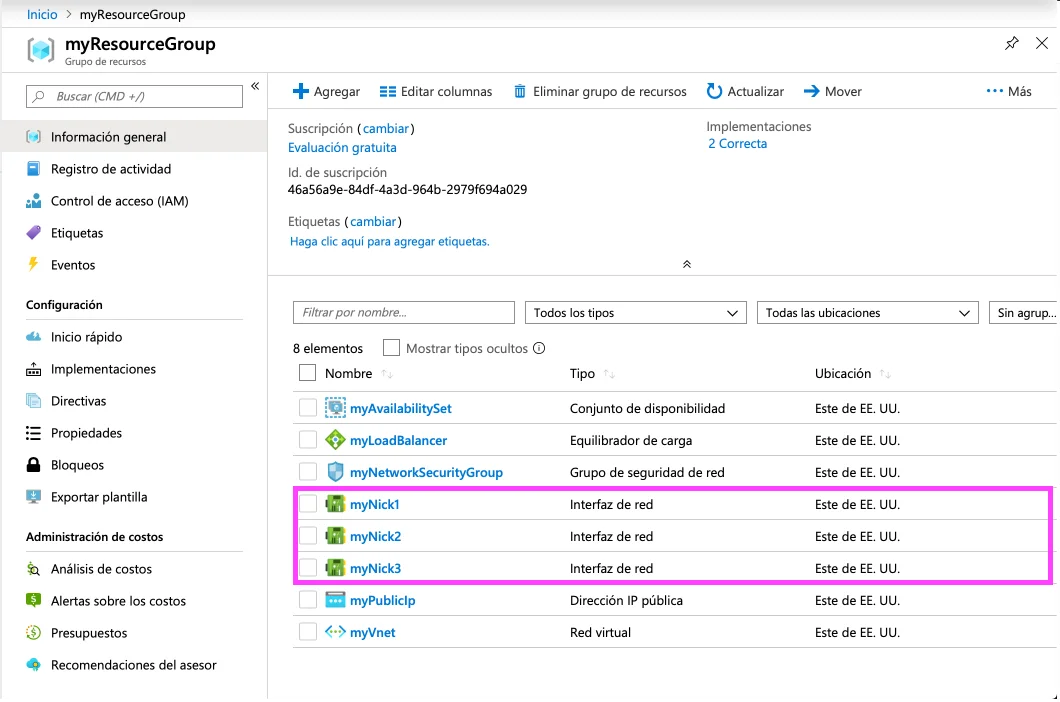1060x702 pixels.
Task: Select the myPublicIp row checkbox
Action: coord(308,600)
